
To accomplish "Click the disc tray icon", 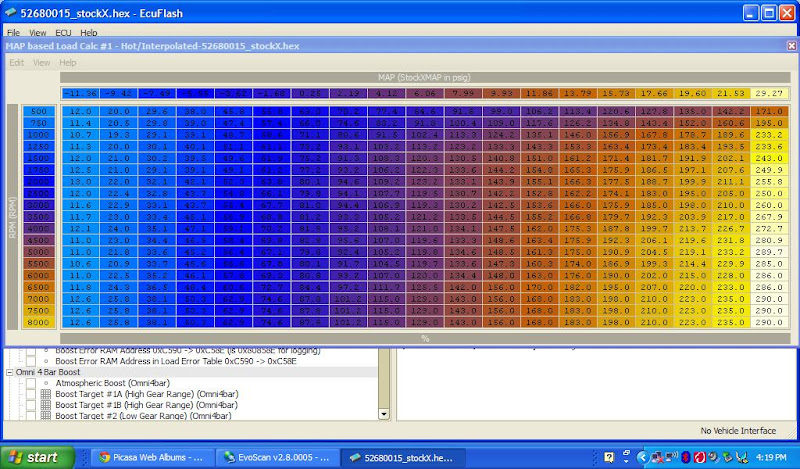I will 713,457.
